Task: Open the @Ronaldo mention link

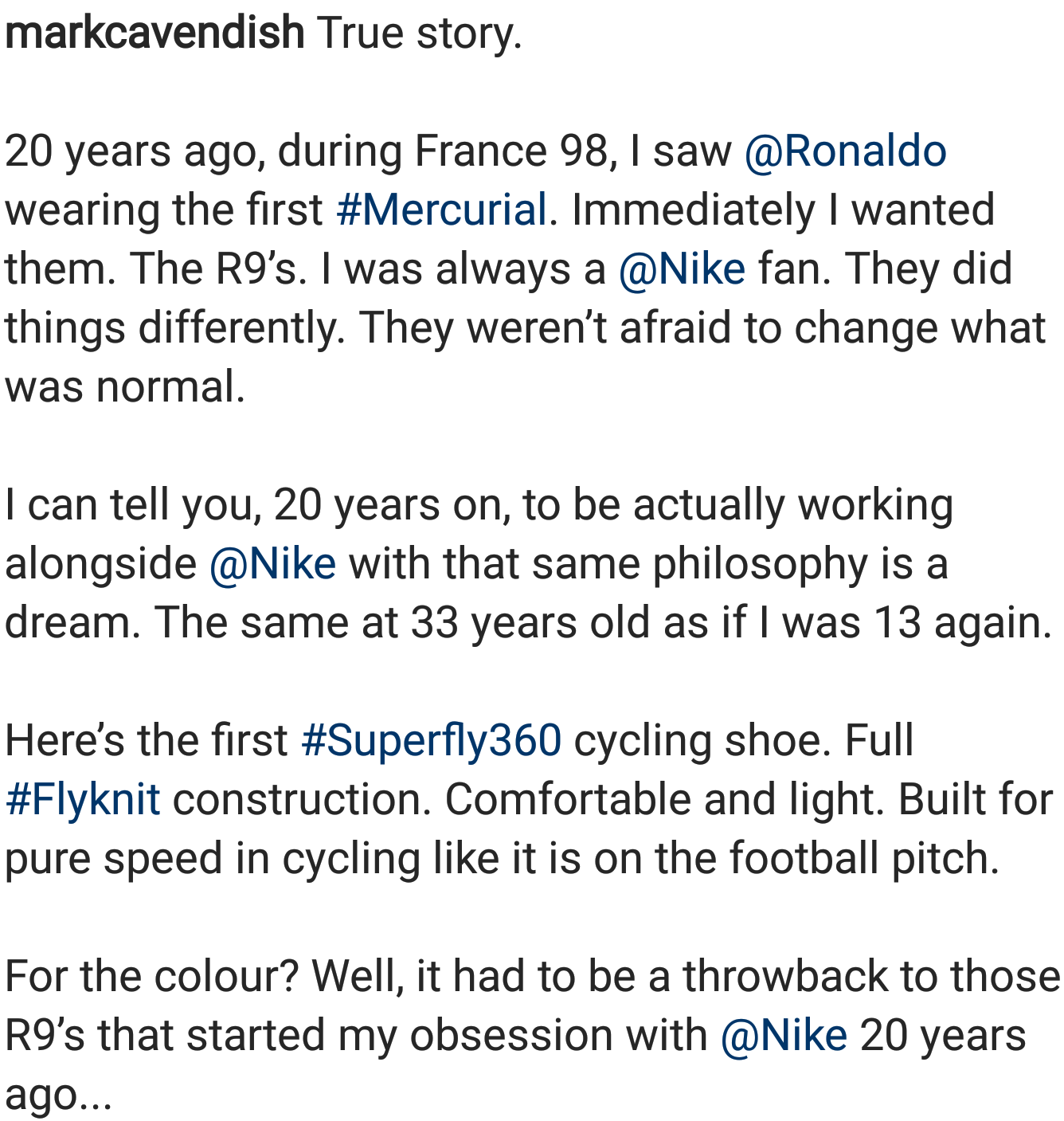Action: tap(846, 151)
